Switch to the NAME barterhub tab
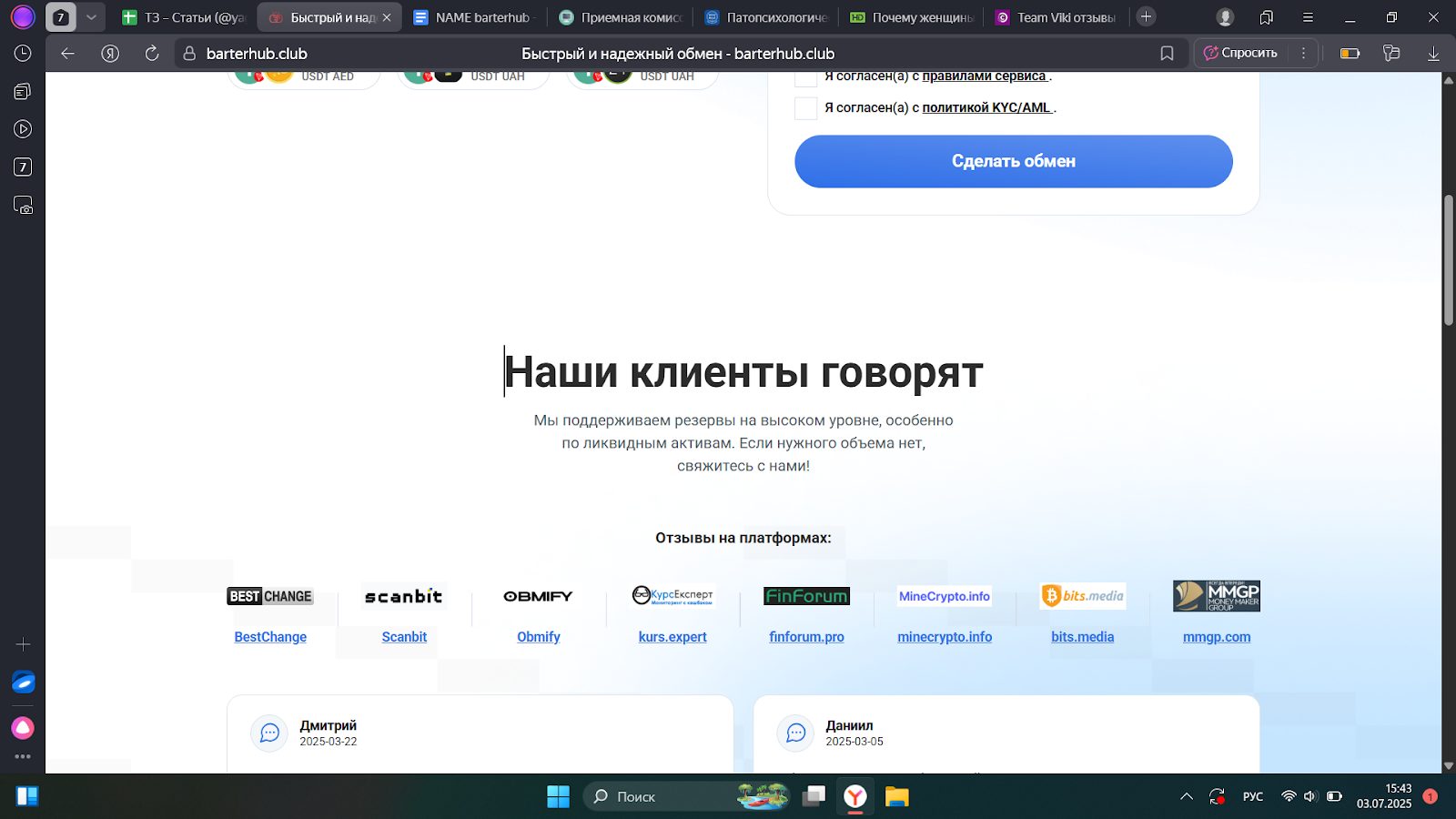This screenshot has height=819, width=1456. tap(475, 17)
